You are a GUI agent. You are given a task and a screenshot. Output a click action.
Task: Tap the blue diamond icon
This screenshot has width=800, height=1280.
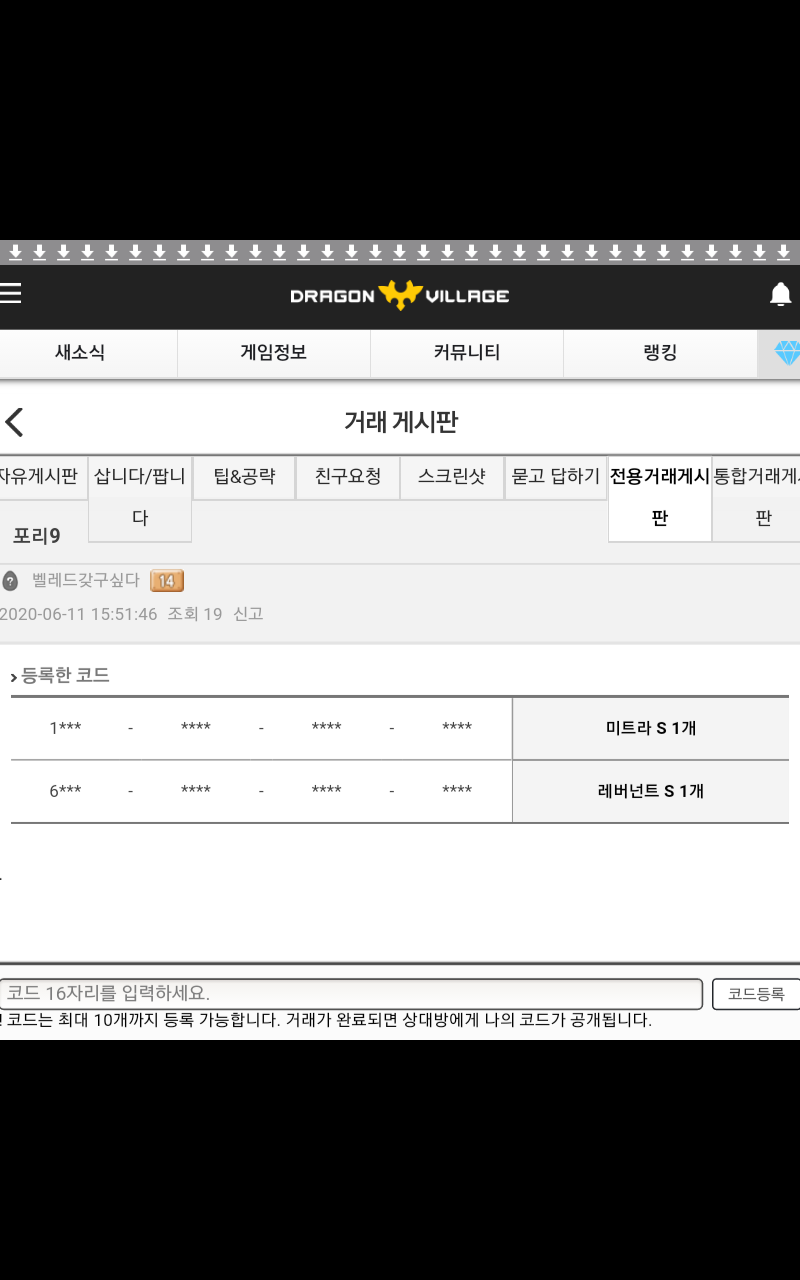click(787, 353)
